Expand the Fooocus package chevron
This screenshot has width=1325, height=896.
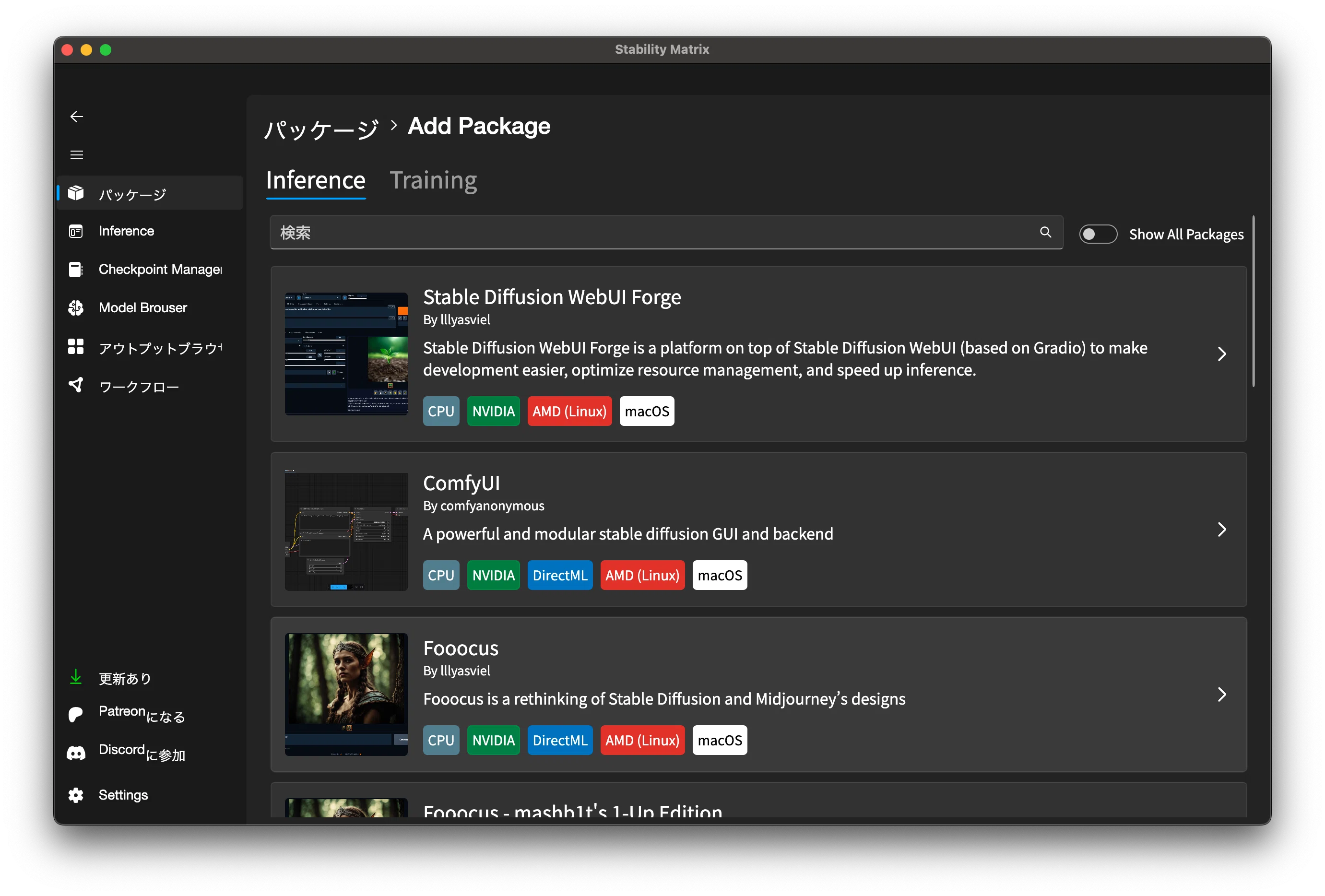(1221, 694)
